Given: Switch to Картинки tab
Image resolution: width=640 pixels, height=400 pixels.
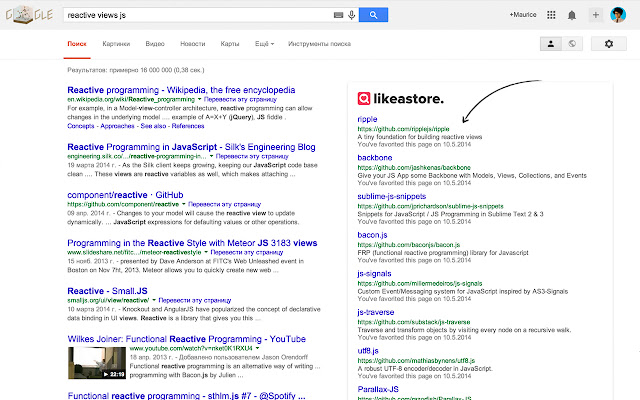Looking at the screenshot, I should click(116, 44).
